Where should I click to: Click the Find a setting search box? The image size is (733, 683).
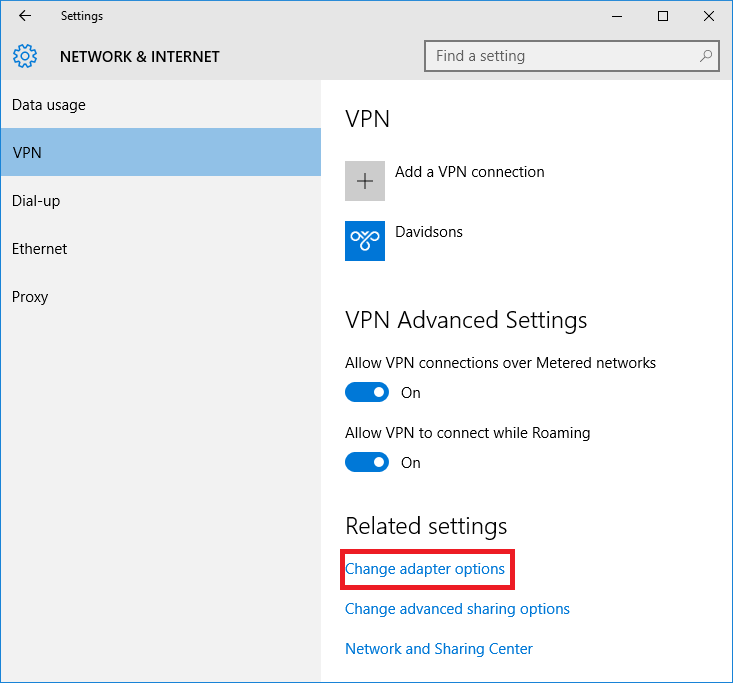pyautogui.click(x=571, y=56)
